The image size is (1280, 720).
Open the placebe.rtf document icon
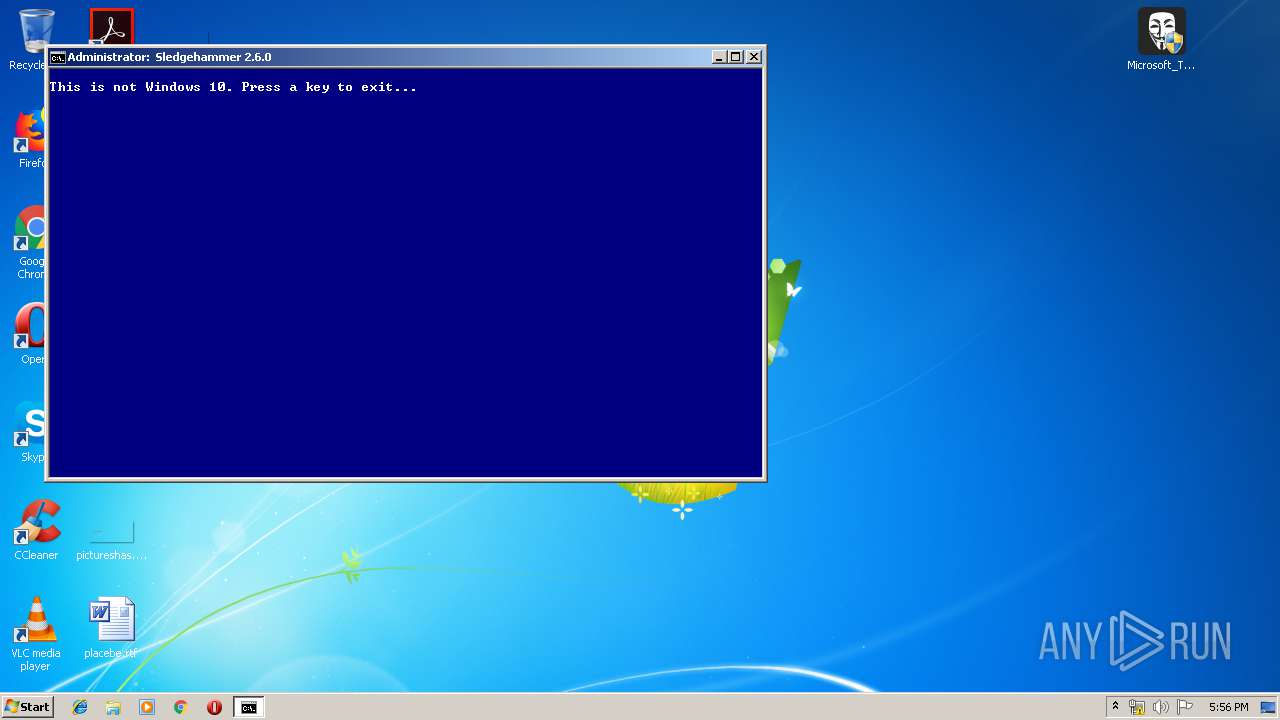[x=111, y=628]
